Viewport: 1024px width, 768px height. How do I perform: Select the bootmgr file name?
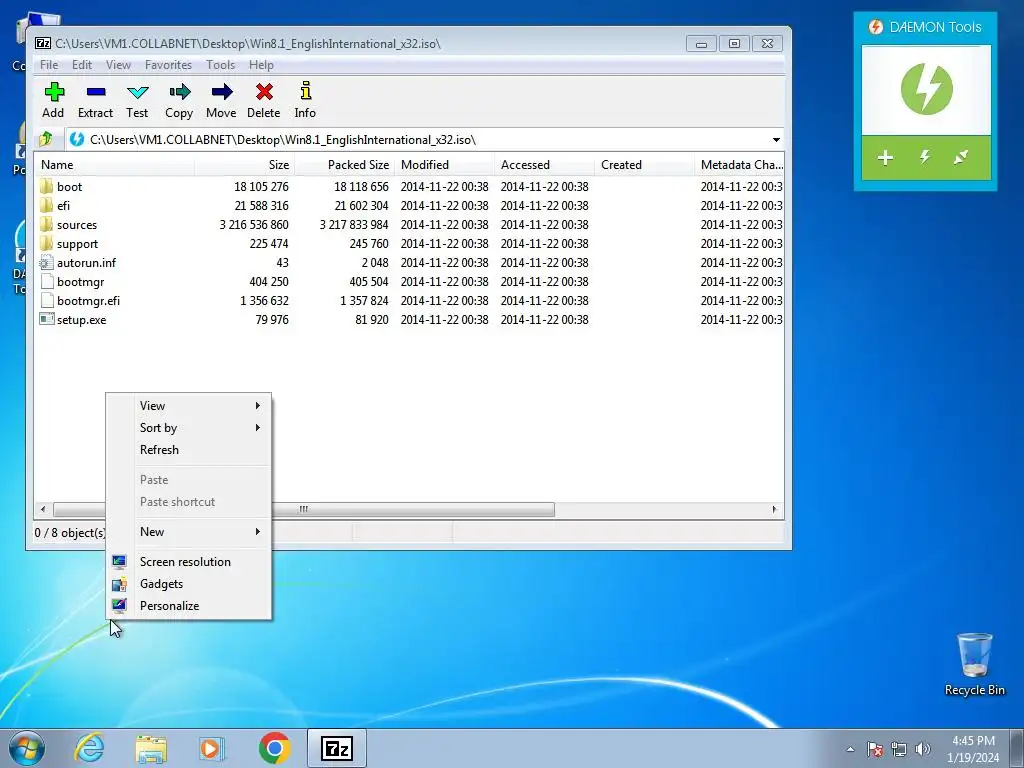pyautogui.click(x=80, y=281)
